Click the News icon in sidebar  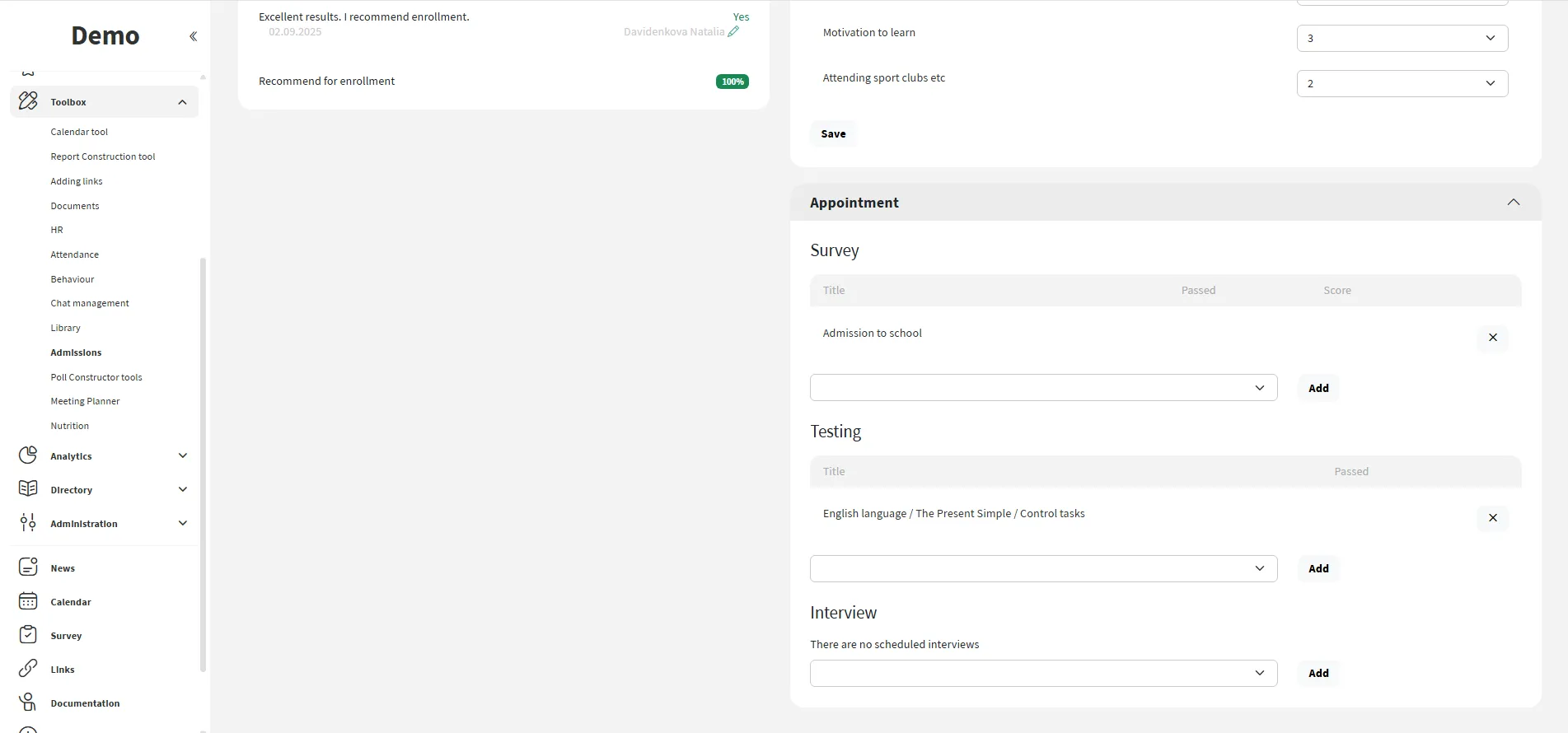pos(28,567)
